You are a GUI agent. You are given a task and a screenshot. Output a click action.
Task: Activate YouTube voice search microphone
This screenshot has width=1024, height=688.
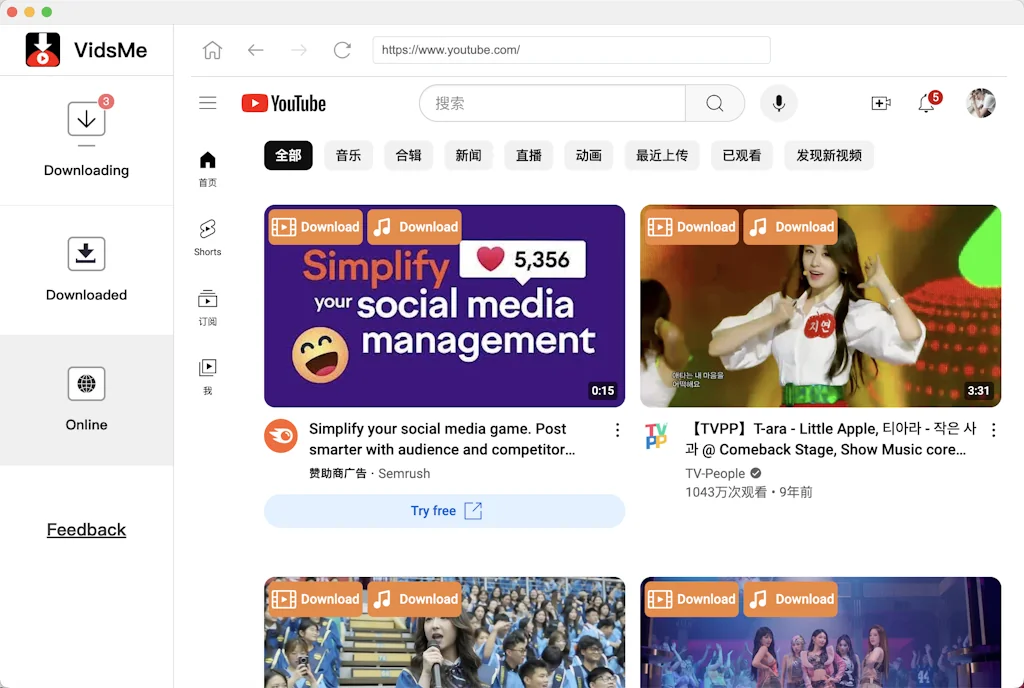778,103
